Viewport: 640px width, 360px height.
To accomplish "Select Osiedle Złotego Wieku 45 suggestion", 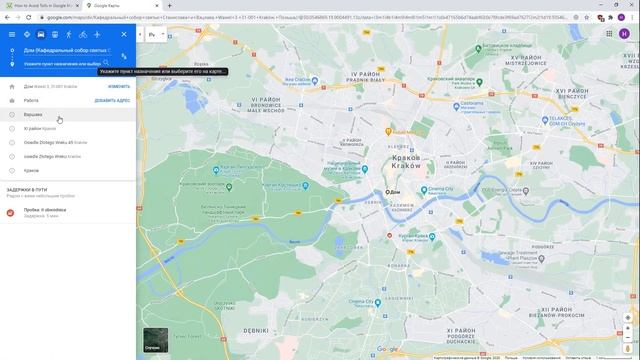I will click(x=68, y=142).
